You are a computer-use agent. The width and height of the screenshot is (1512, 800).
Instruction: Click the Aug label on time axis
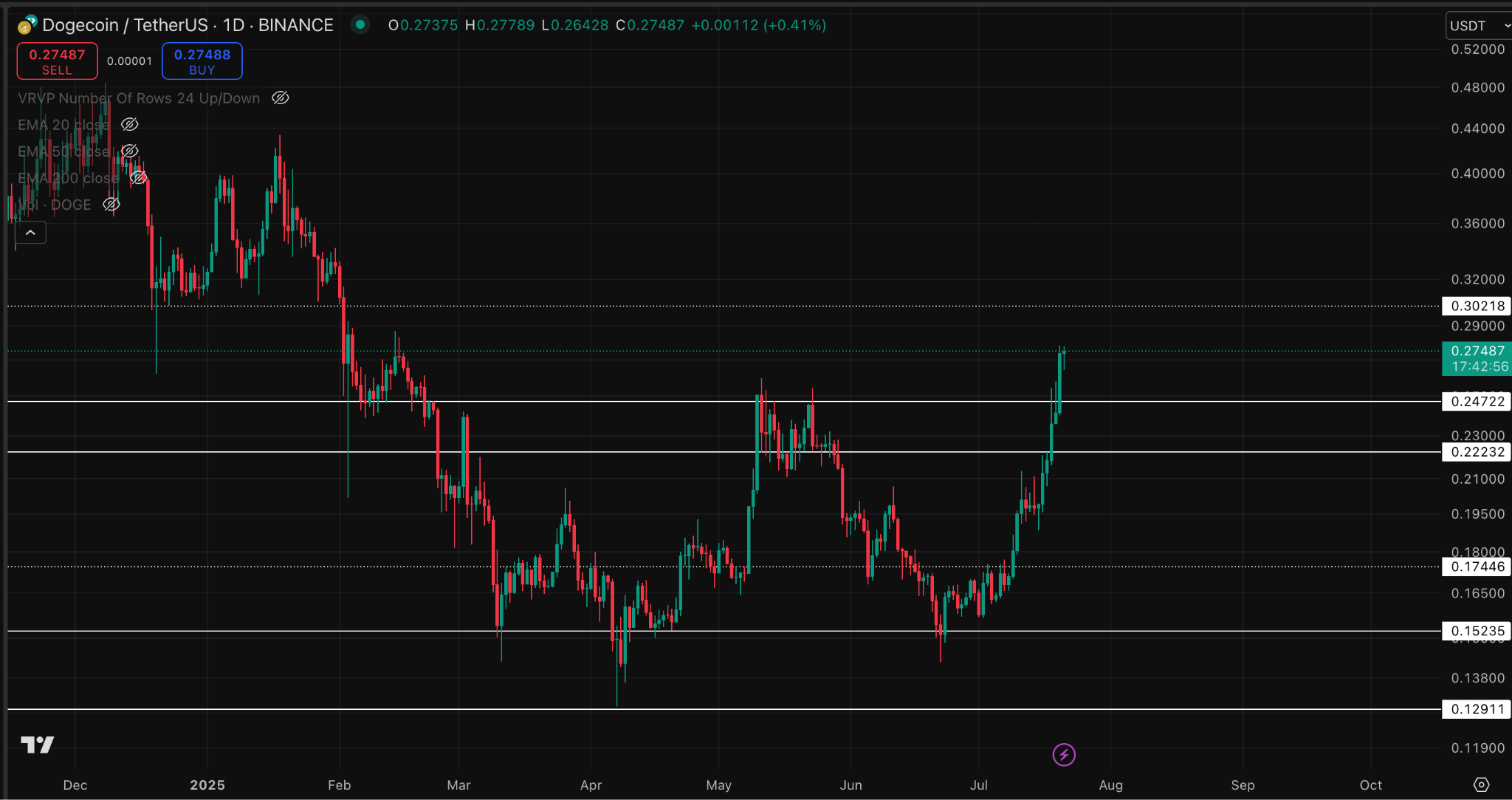(x=1110, y=785)
